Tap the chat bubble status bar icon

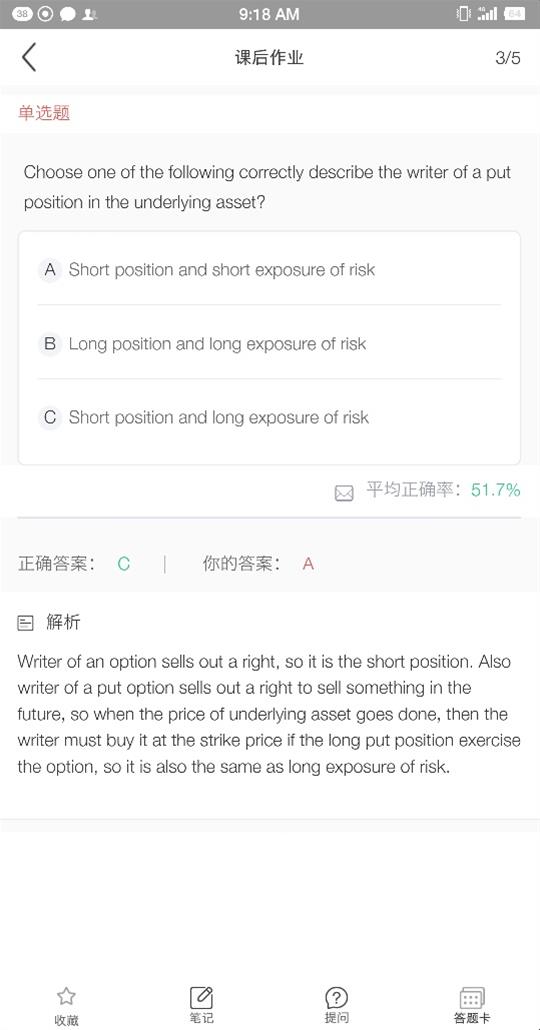[68, 14]
